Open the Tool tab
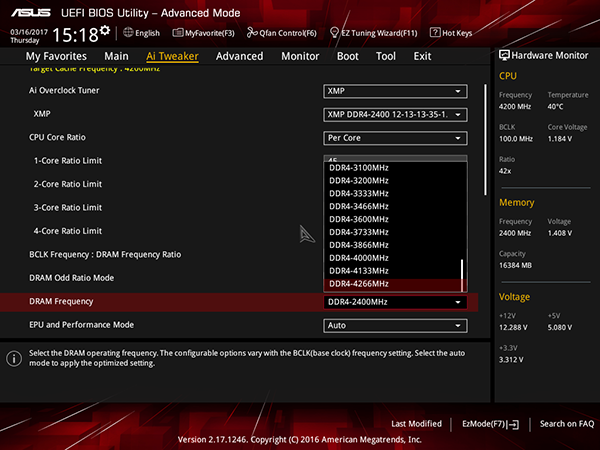The height and width of the screenshot is (450, 600). pos(386,56)
